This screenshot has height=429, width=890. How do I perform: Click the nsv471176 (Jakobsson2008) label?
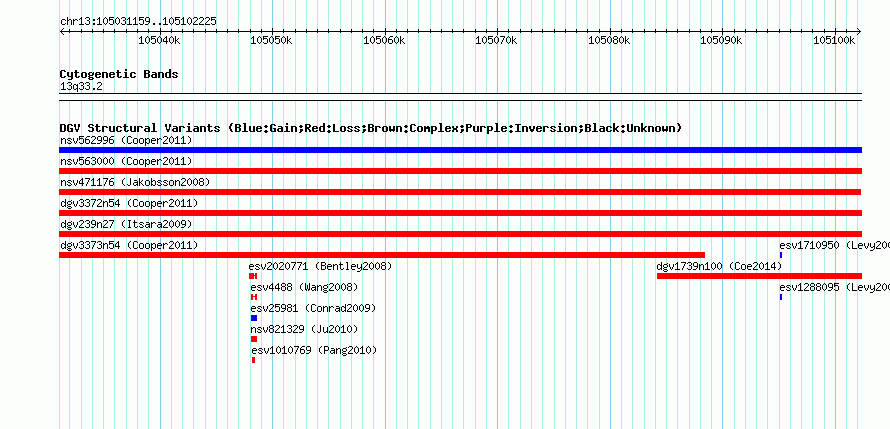point(135,182)
